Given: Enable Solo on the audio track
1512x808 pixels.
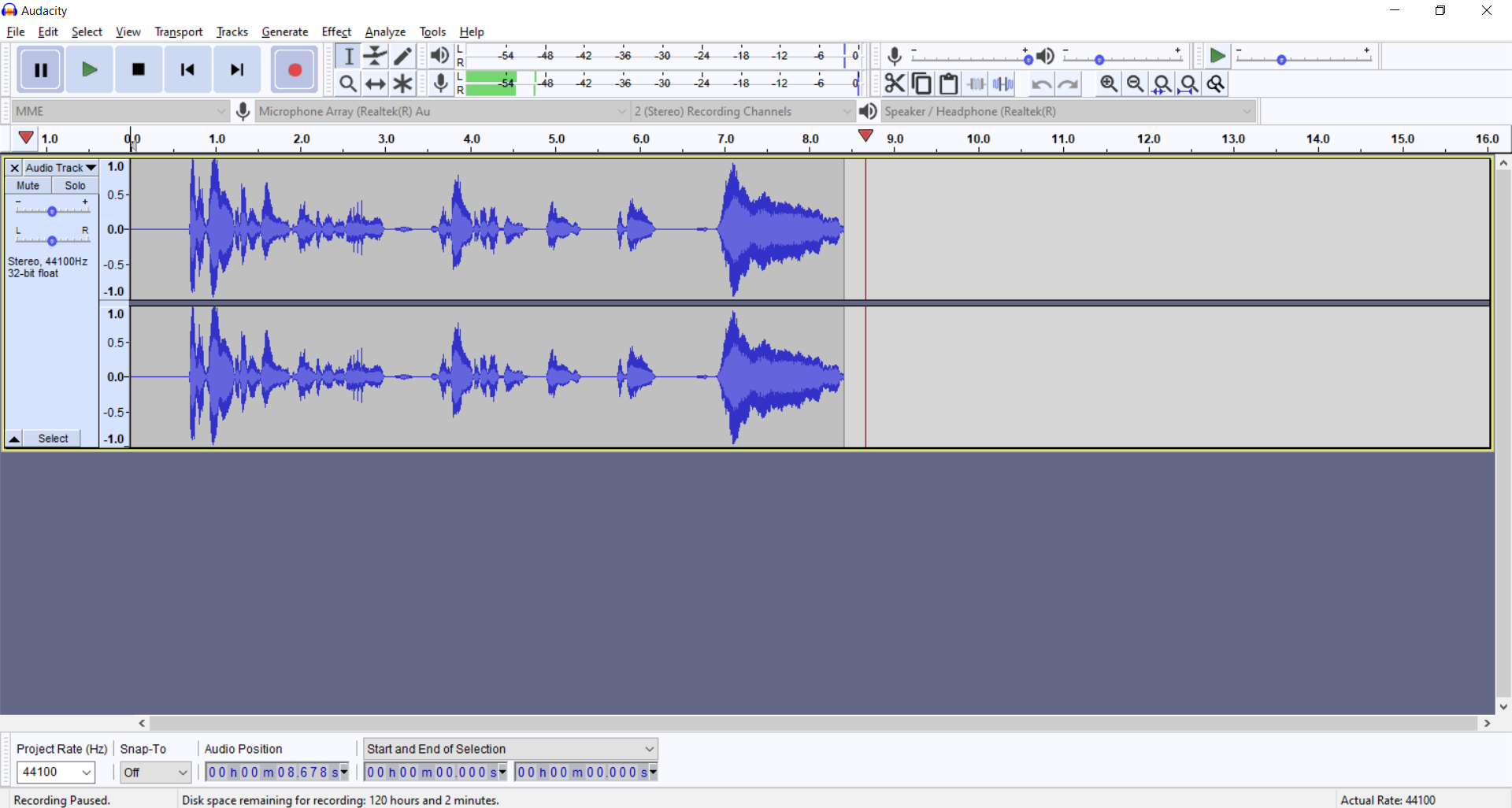Looking at the screenshot, I should (74, 185).
